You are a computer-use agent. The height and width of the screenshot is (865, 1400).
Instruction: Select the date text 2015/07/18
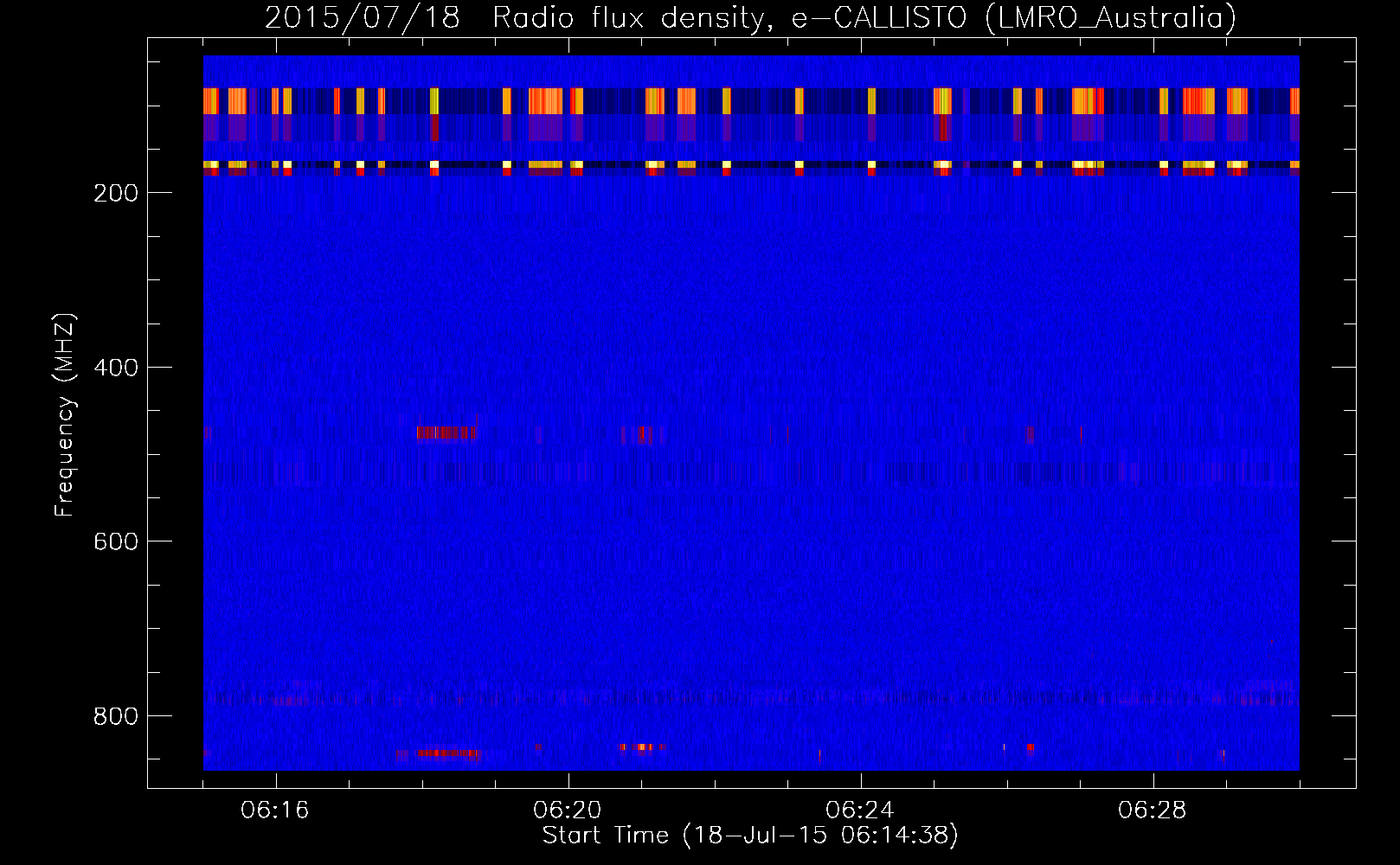pyautogui.click(x=362, y=18)
